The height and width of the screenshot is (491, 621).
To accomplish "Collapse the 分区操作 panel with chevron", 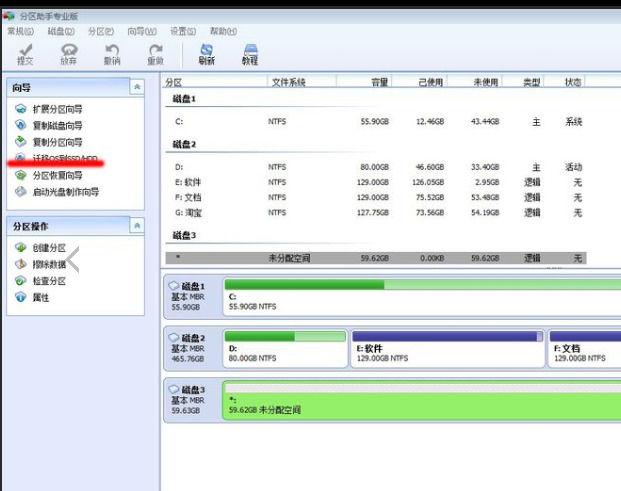I will 137,226.
